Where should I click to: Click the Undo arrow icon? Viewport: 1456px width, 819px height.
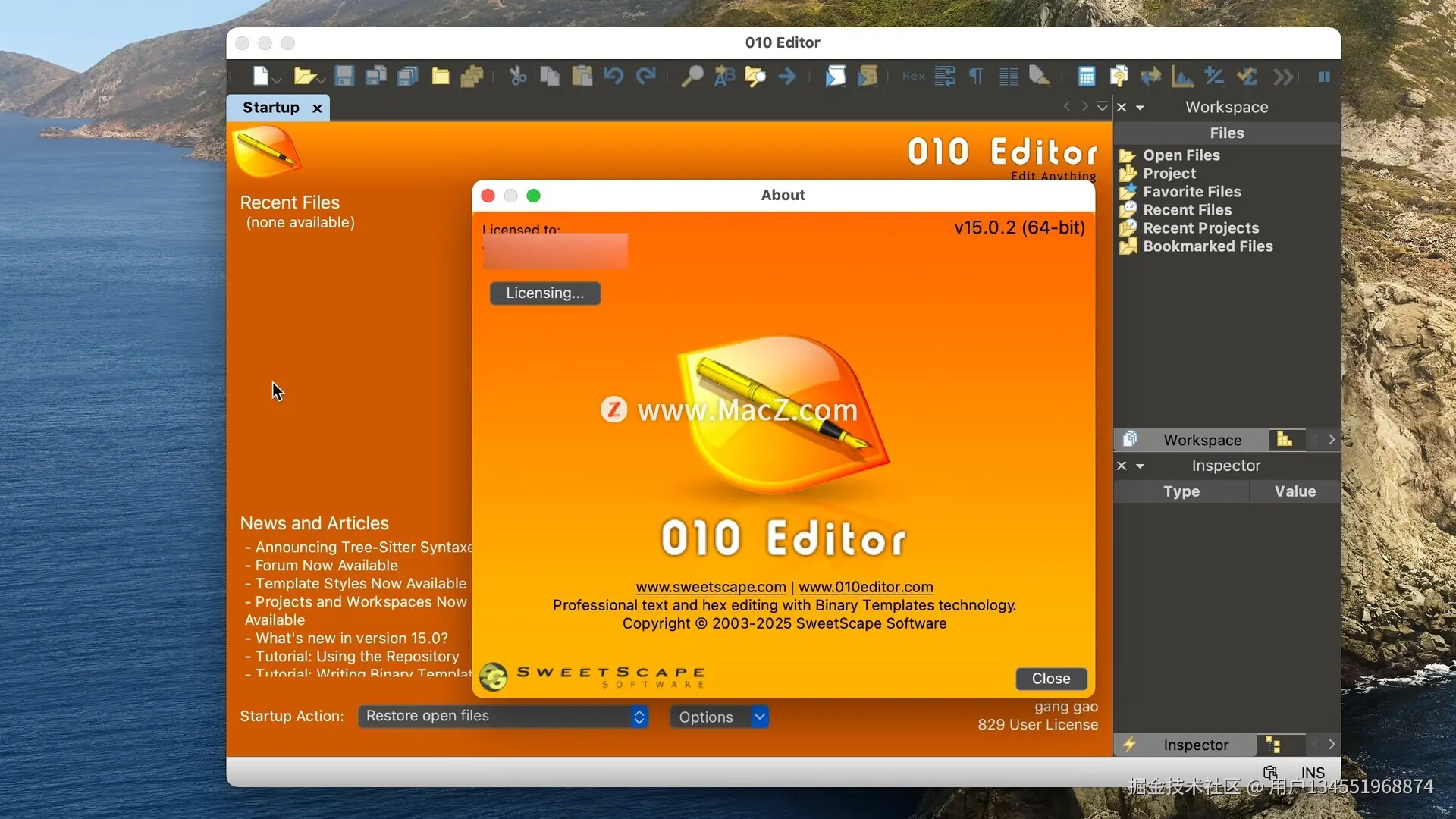coord(613,77)
